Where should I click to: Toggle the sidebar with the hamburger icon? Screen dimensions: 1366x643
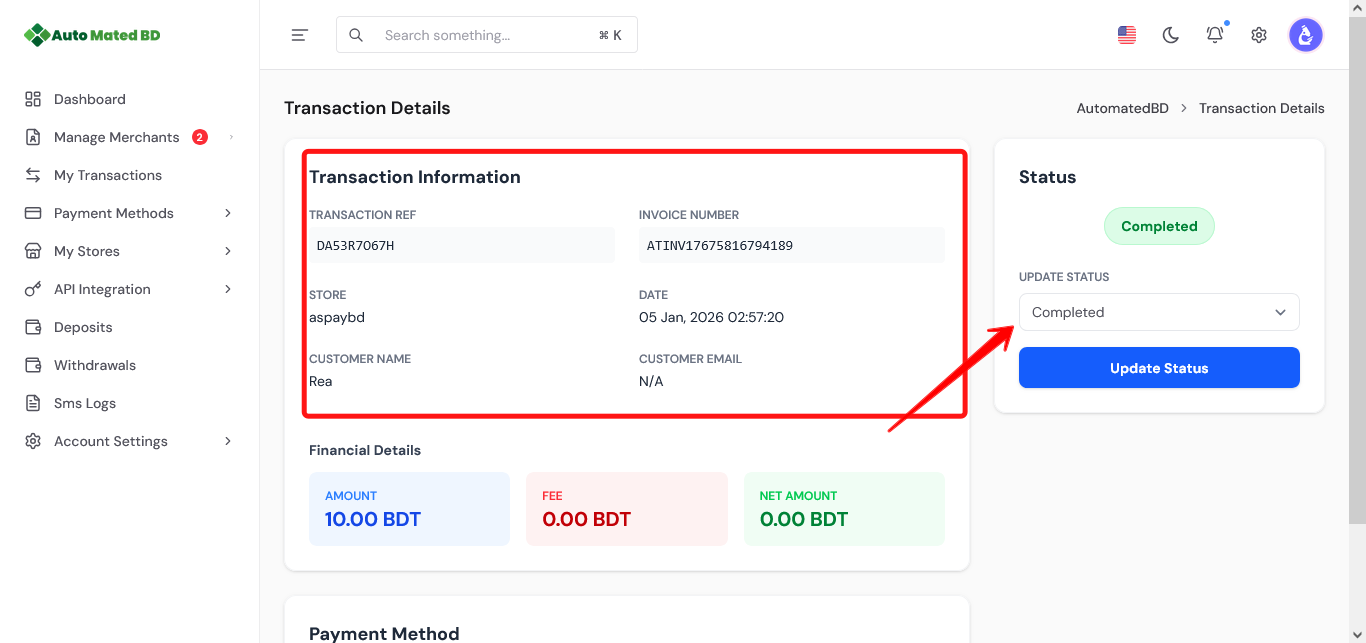click(299, 34)
